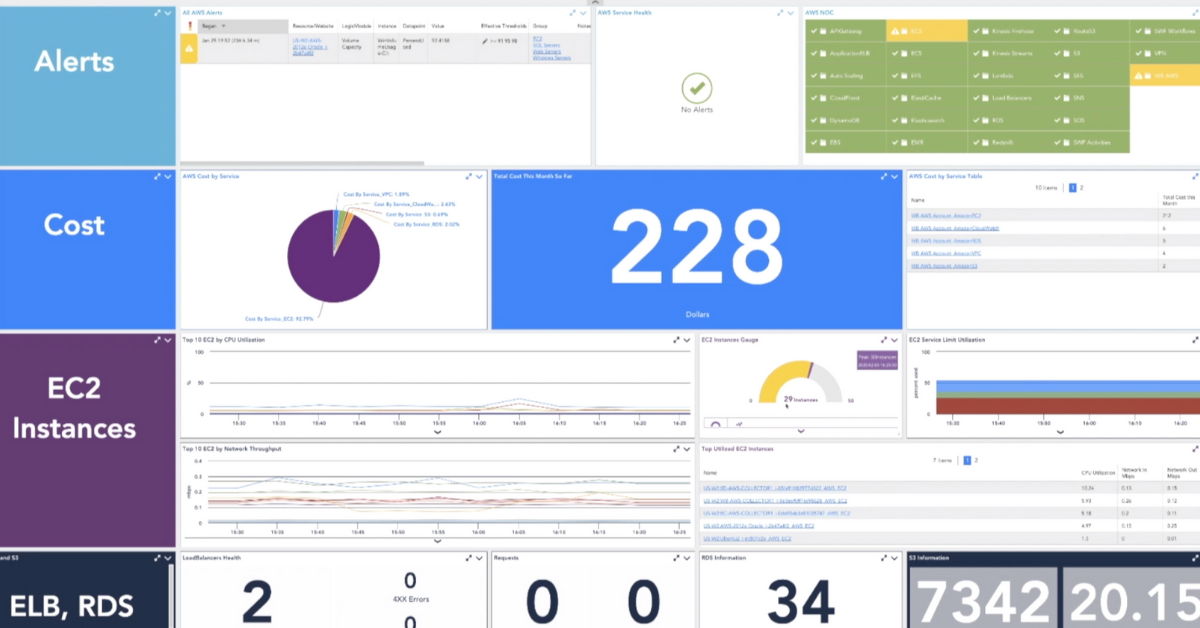Click the purple EC2 slice of the cost pie chart

point(333,258)
